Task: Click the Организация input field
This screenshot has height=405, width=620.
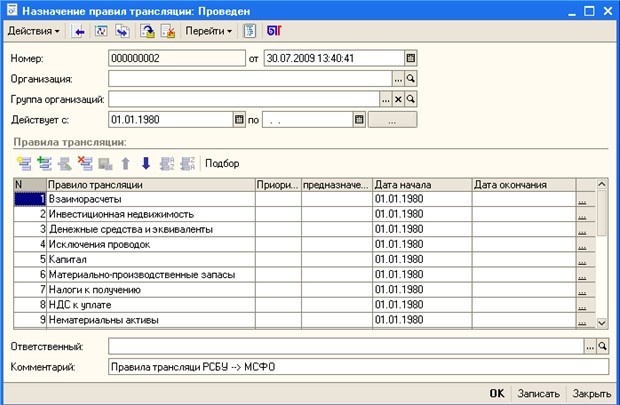Action: [250, 79]
